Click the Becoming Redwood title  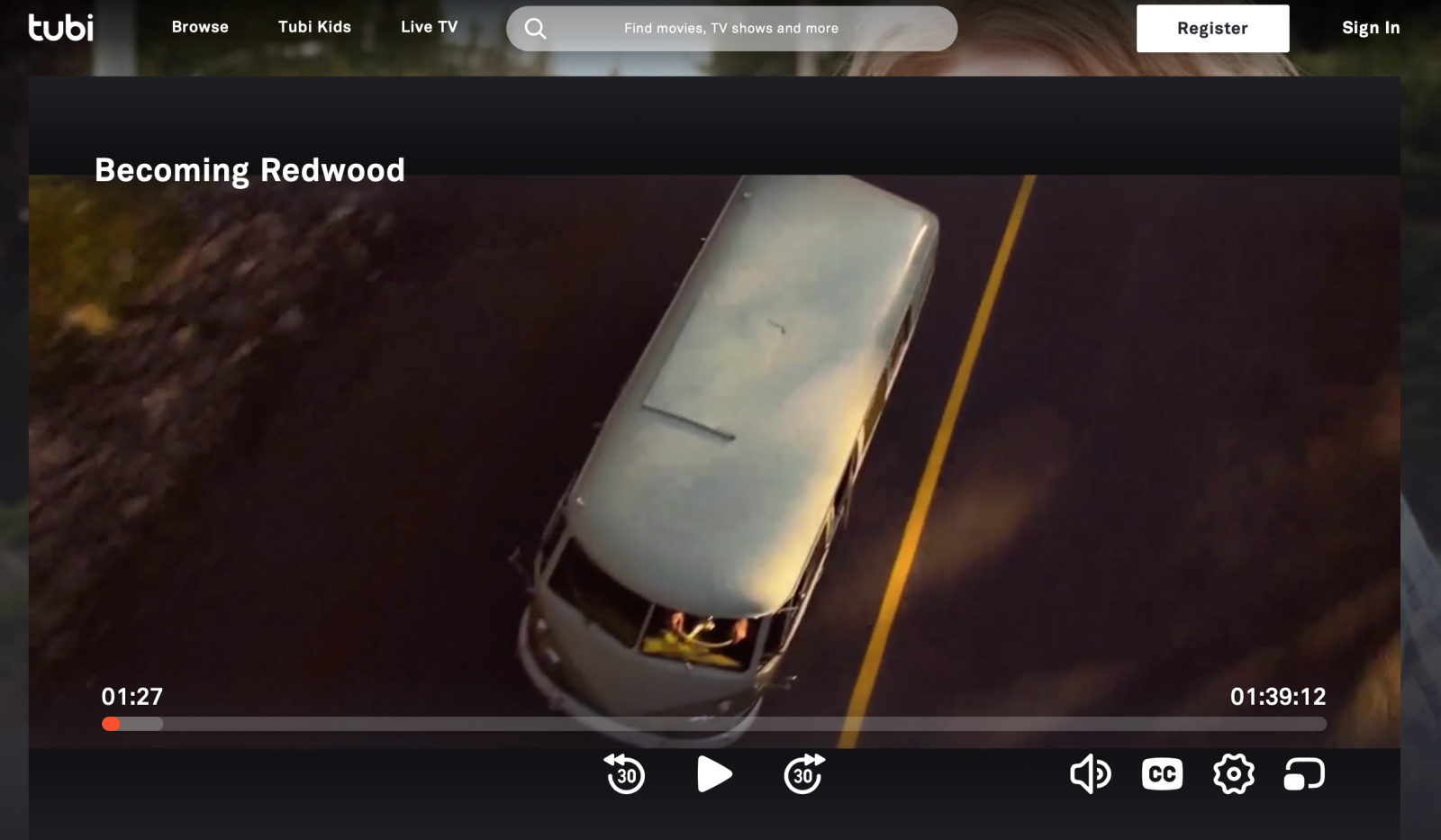coord(249,170)
